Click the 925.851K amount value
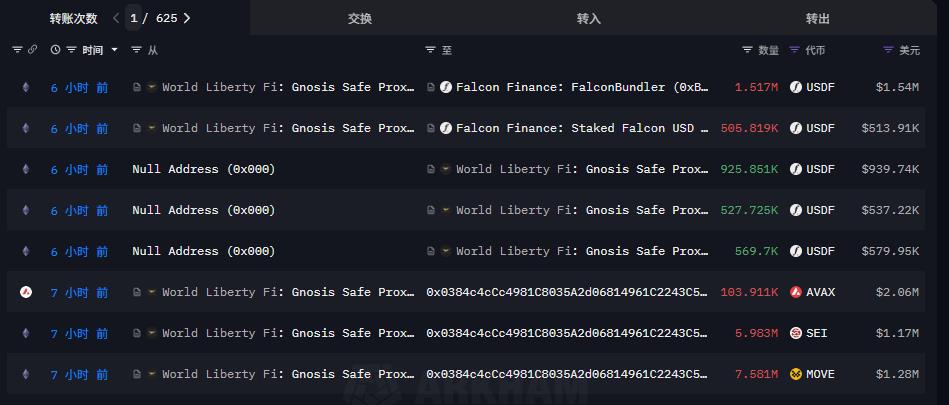Viewport: 949px width, 405px height. (x=749, y=170)
